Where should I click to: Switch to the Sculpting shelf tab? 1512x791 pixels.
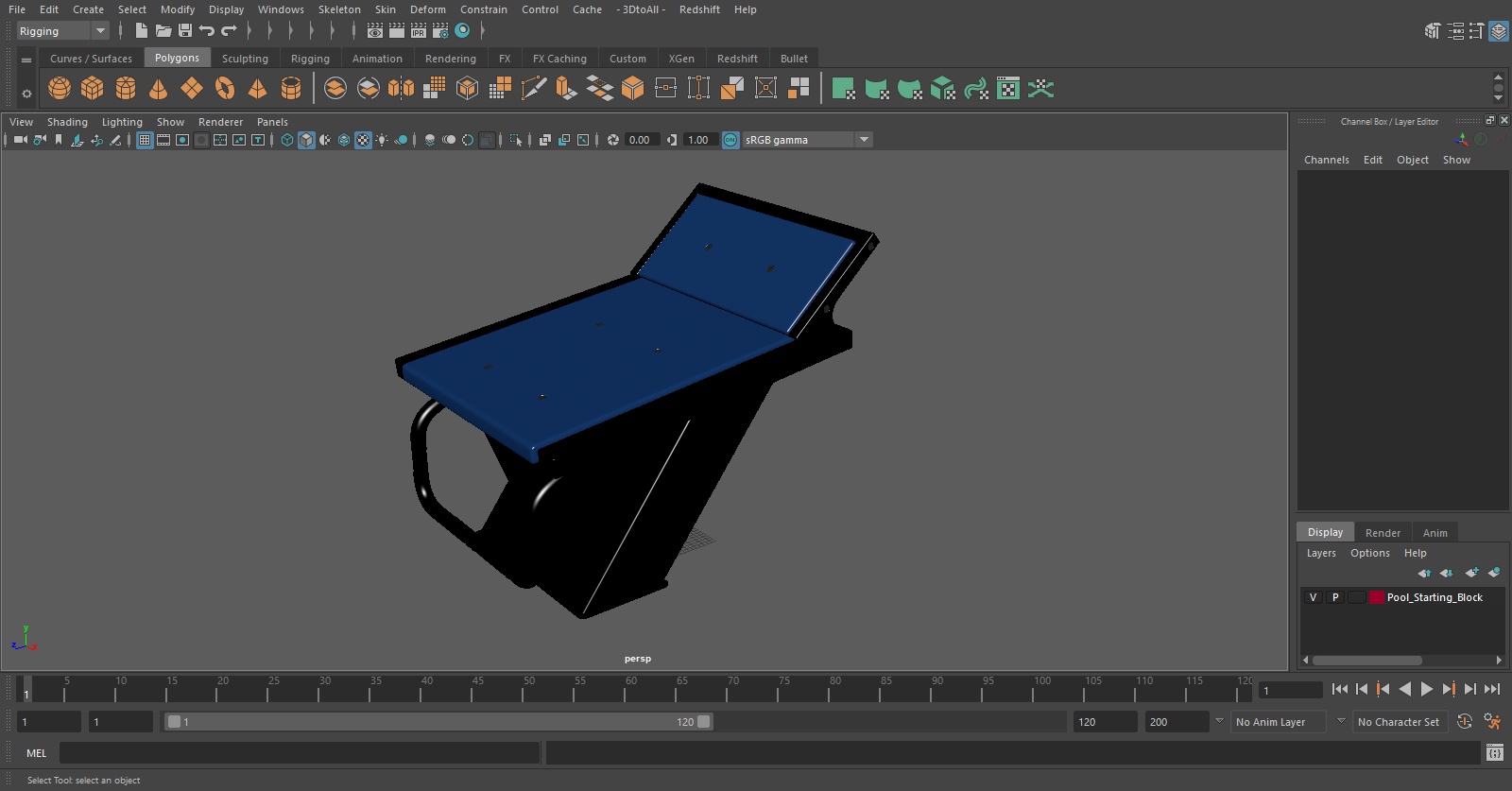pos(245,59)
